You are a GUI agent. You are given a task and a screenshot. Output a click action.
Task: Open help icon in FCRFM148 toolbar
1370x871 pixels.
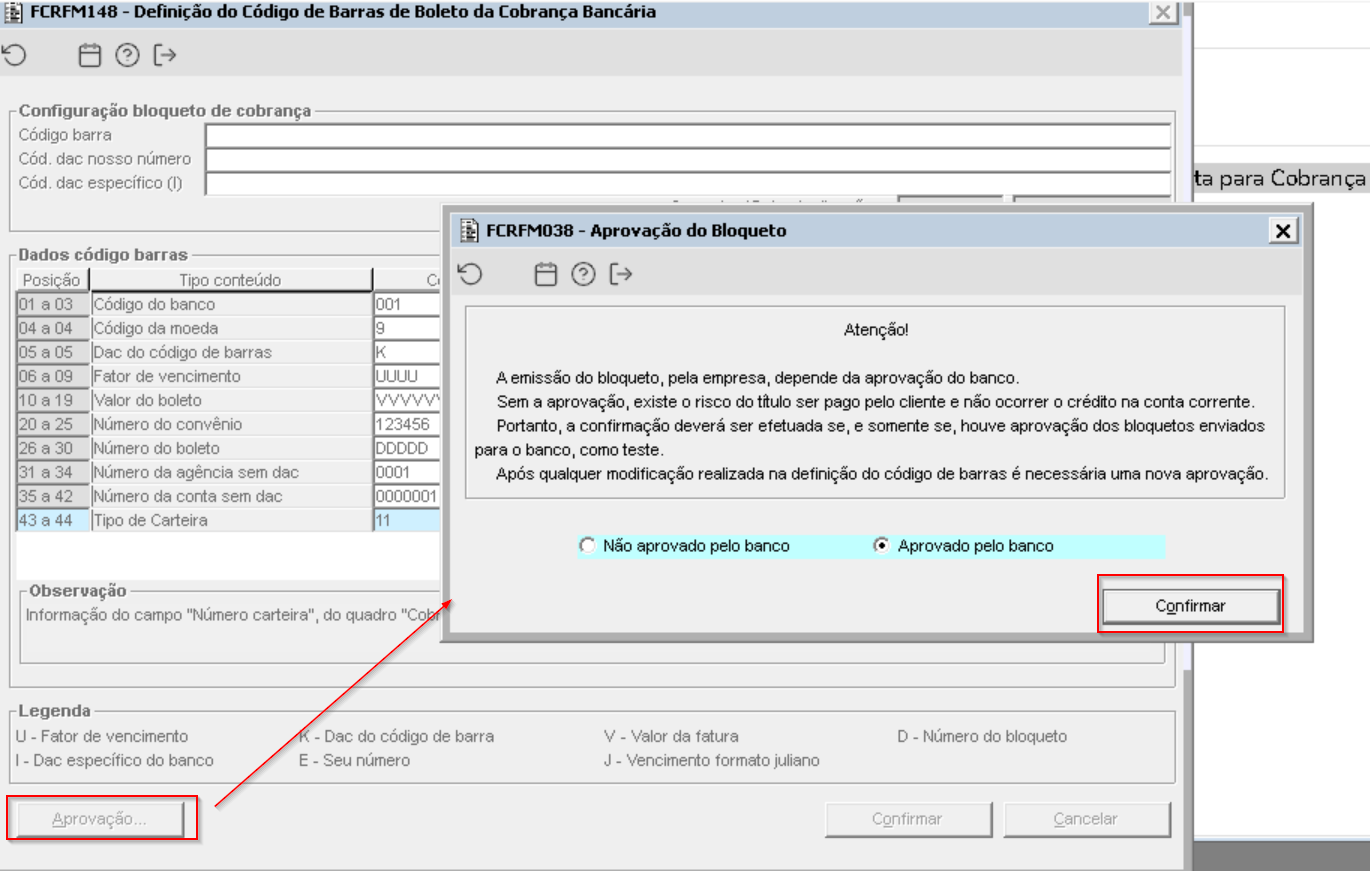point(127,56)
